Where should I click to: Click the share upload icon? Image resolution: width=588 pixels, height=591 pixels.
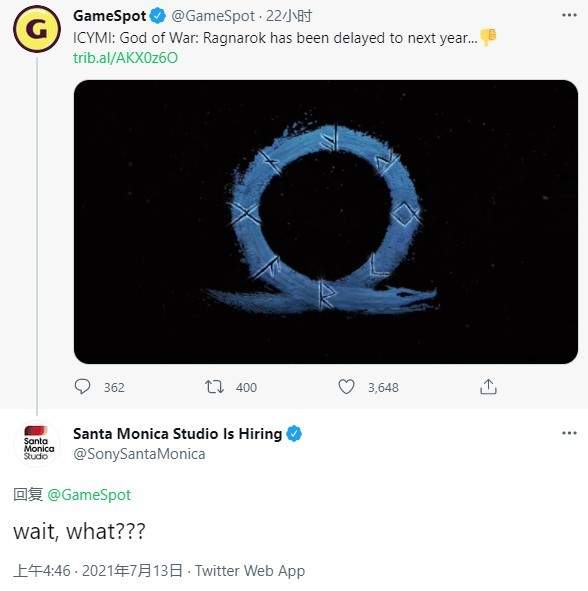pyautogui.click(x=488, y=387)
